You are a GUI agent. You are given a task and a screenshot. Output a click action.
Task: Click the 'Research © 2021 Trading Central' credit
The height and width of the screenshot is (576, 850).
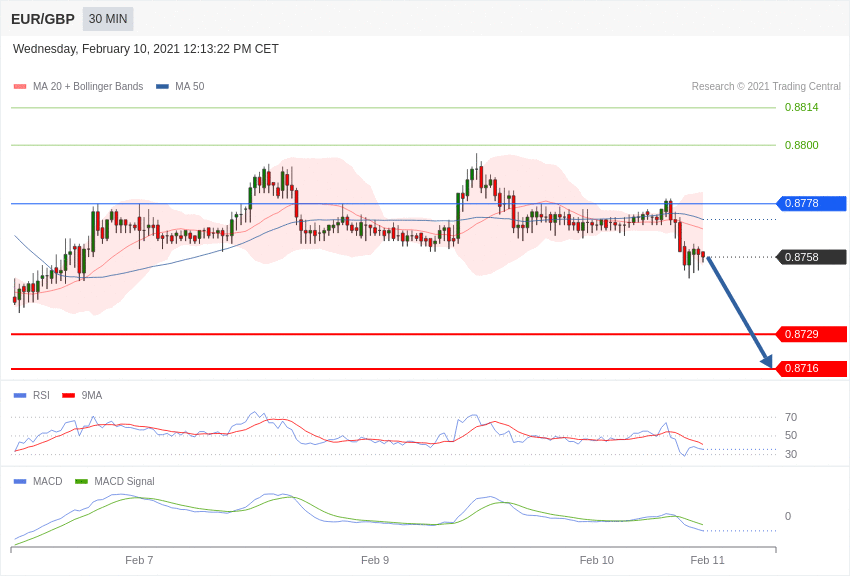(x=766, y=87)
